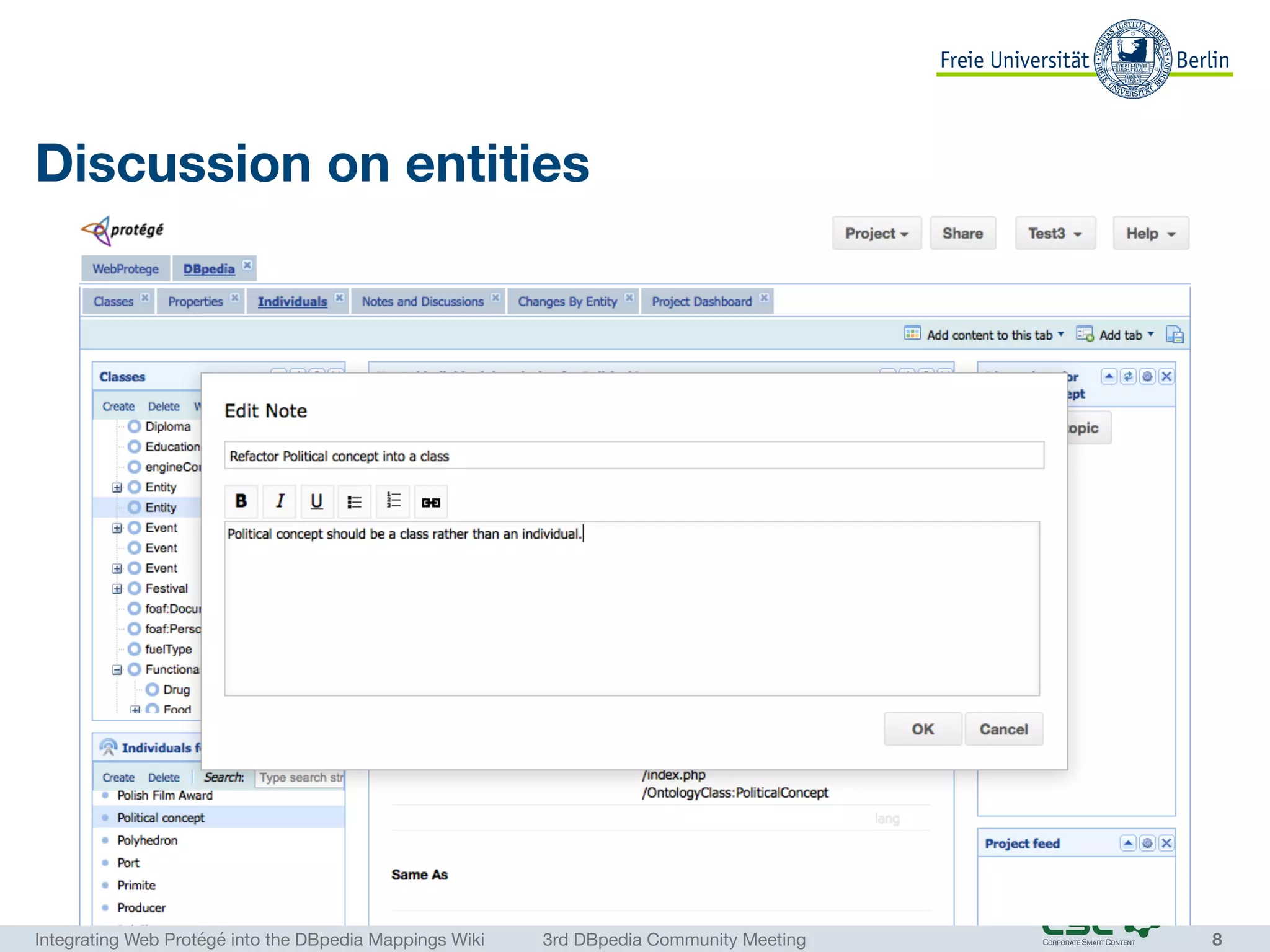This screenshot has height=952, width=1270.
Task: Open the Help dropdown menu
Action: (1151, 234)
